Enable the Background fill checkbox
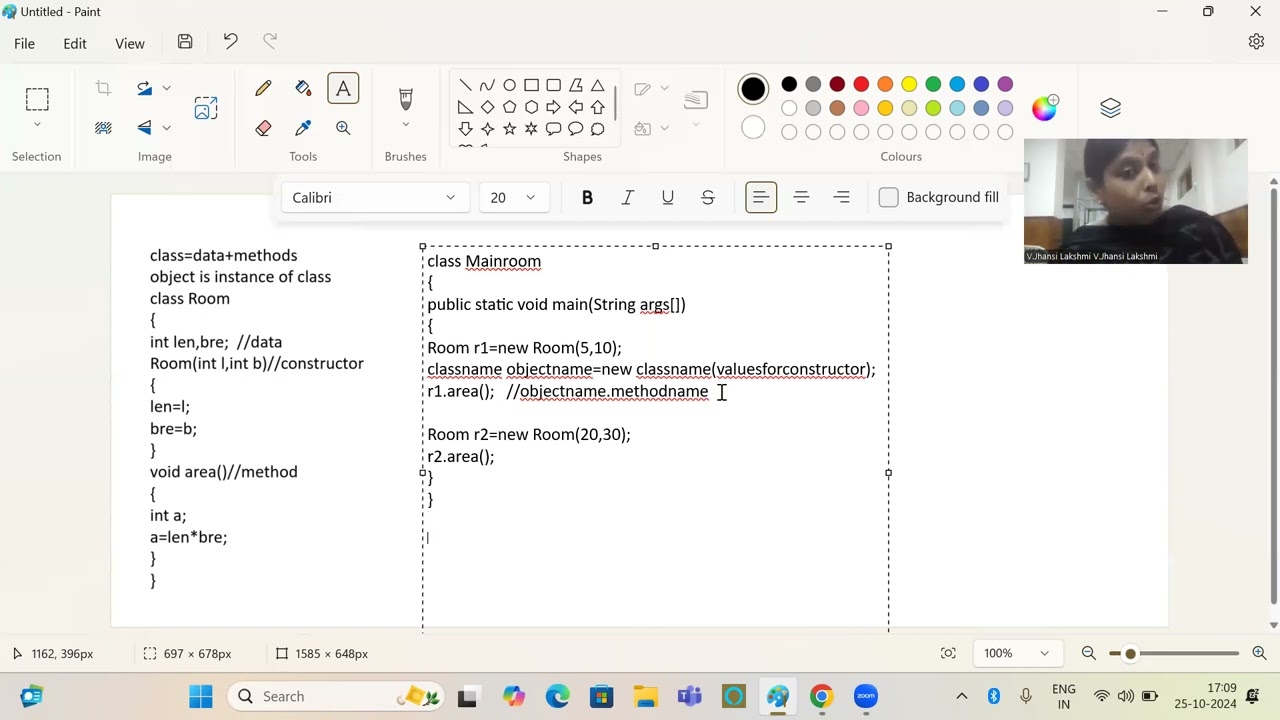The width and height of the screenshot is (1280, 720). [888, 198]
